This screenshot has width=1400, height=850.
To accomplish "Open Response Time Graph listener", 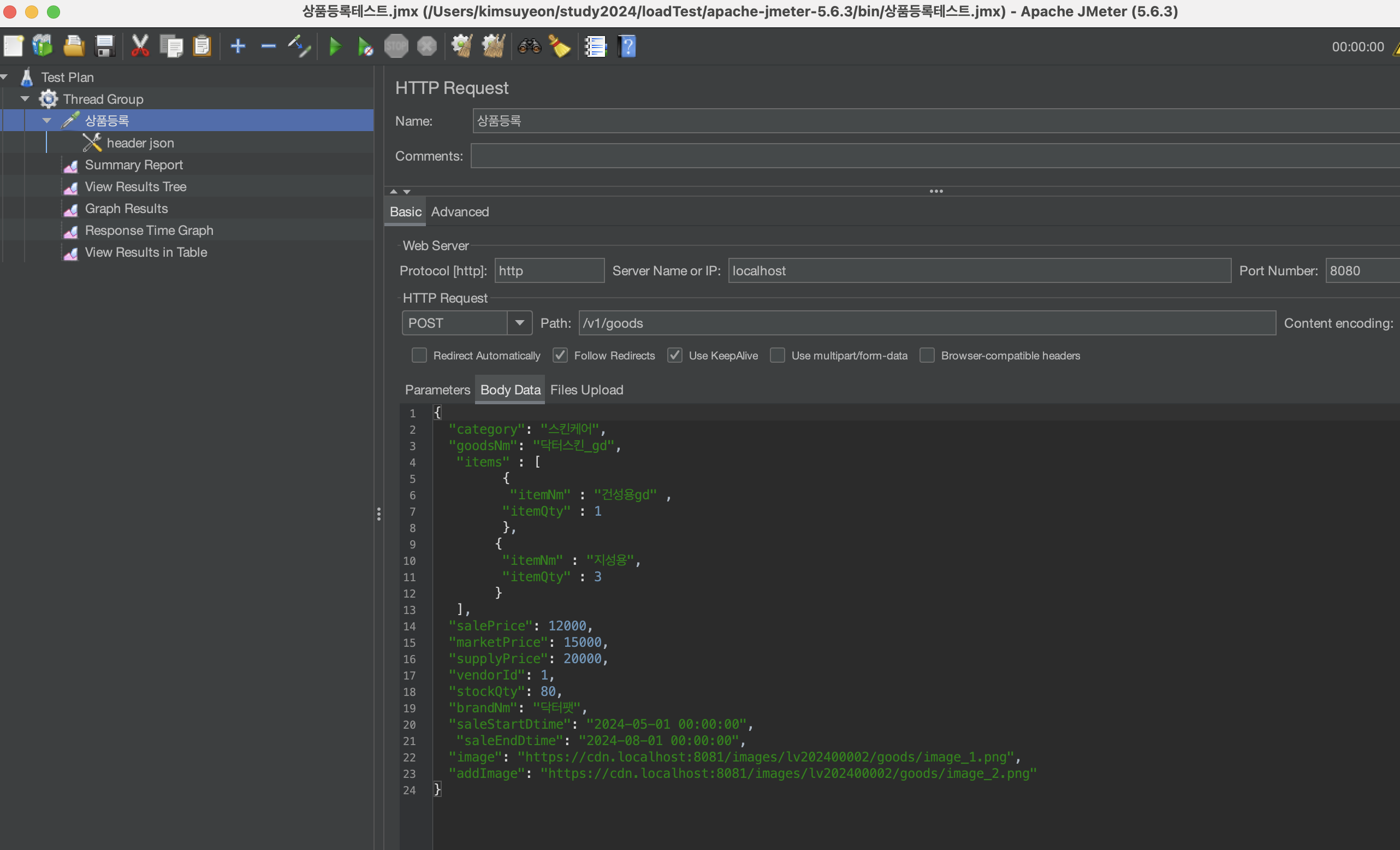I will click(149, 231).
